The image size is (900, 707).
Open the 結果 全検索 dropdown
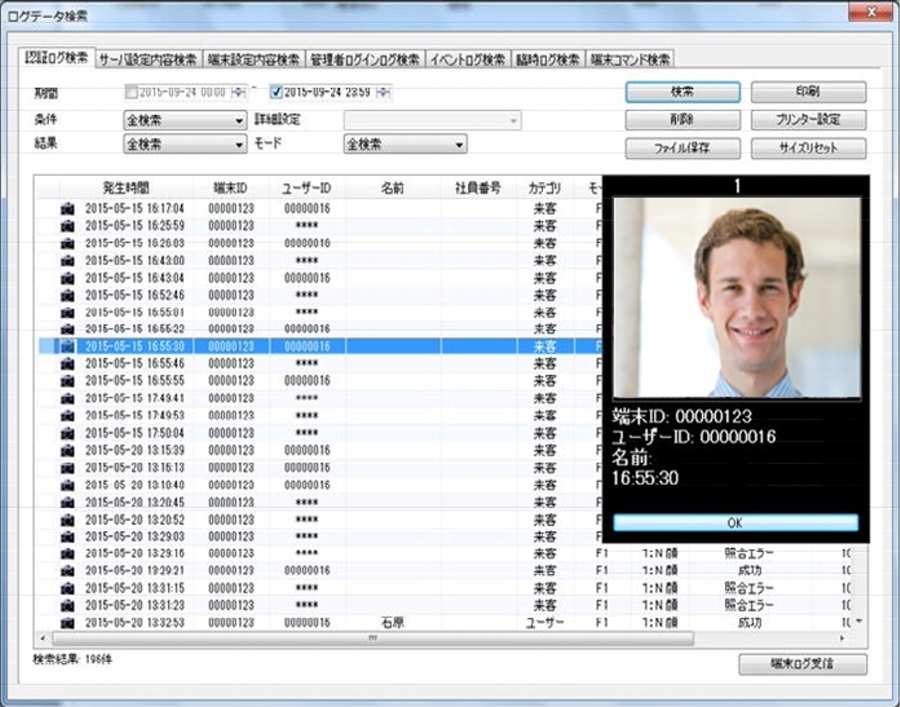click(185, 144)
